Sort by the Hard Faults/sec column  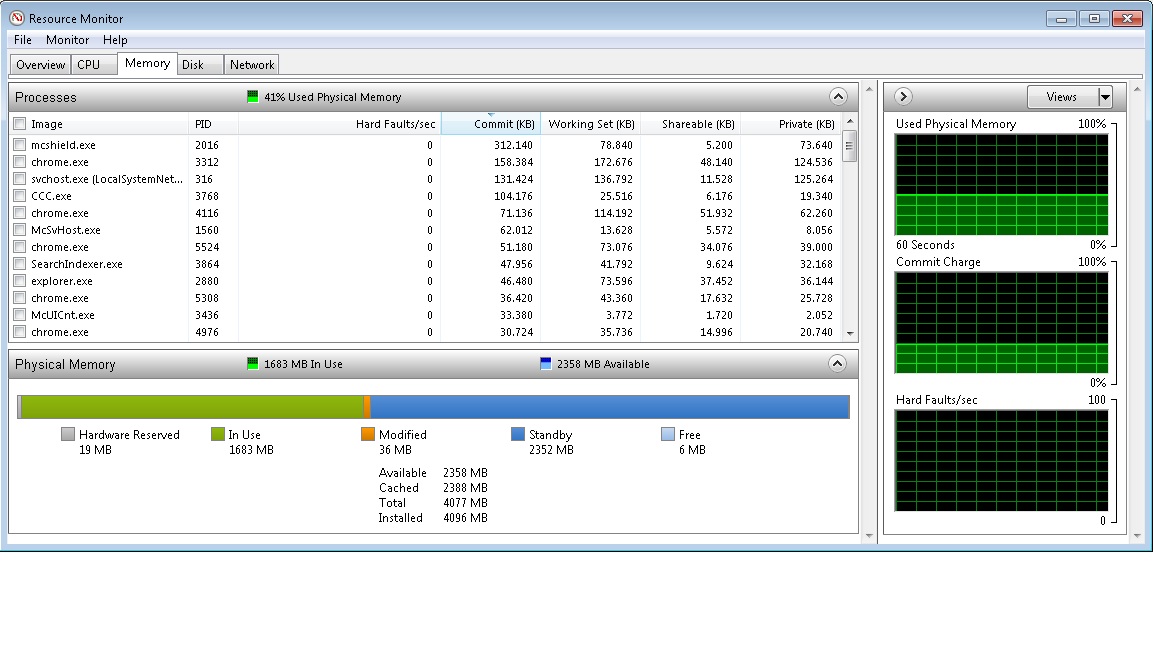coord(340,124)
